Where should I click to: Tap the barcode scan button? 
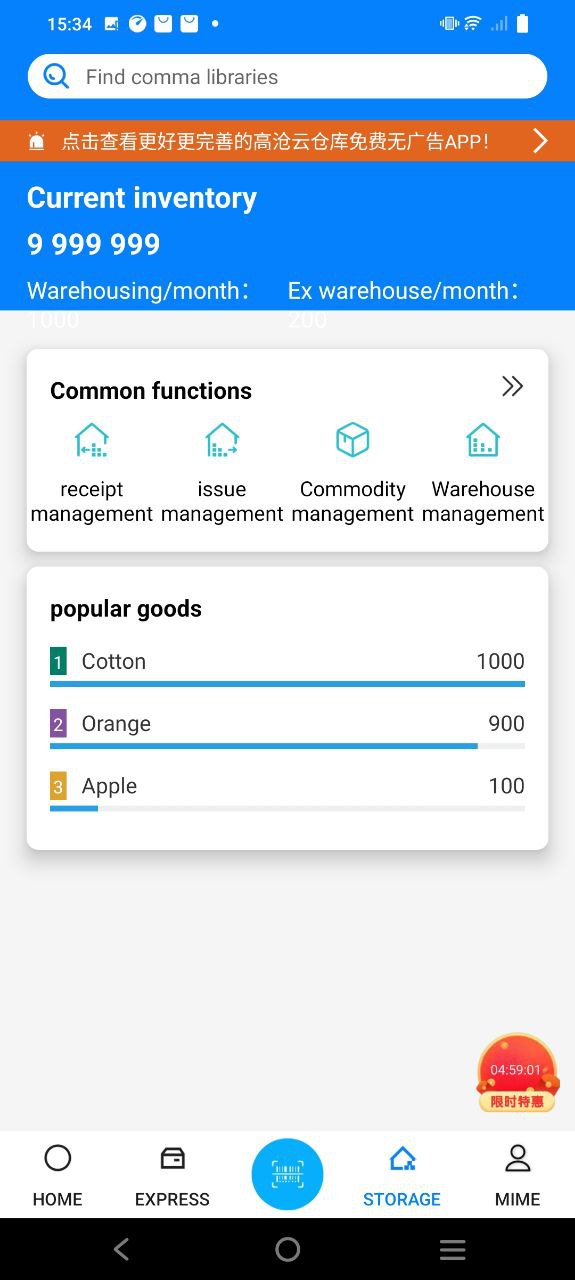click(287, 1174)
